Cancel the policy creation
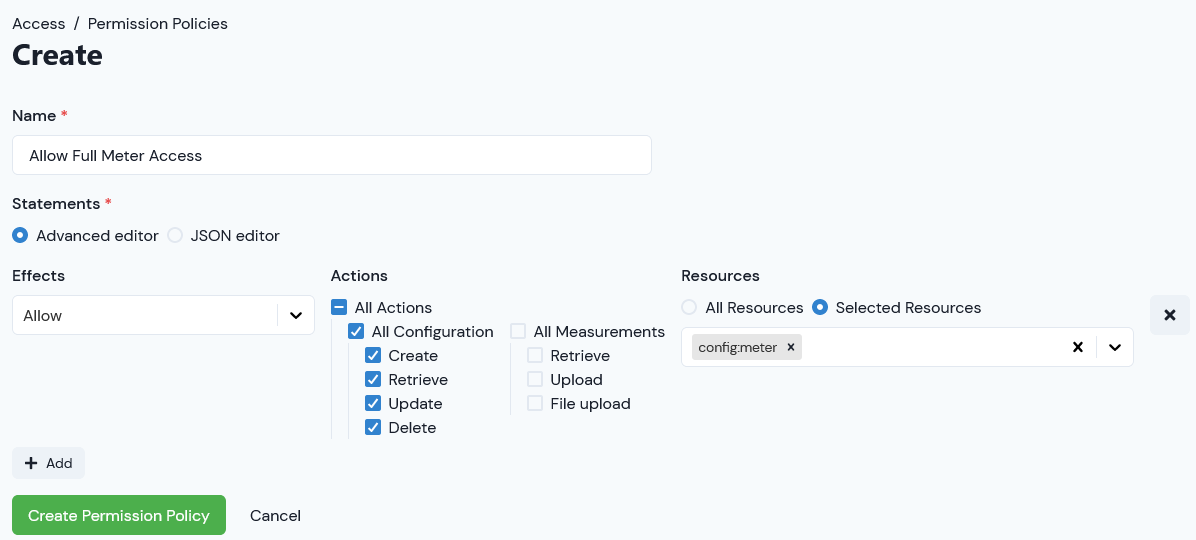The width and height of the screenshot is (1196, 540). [x=275, y=516]
